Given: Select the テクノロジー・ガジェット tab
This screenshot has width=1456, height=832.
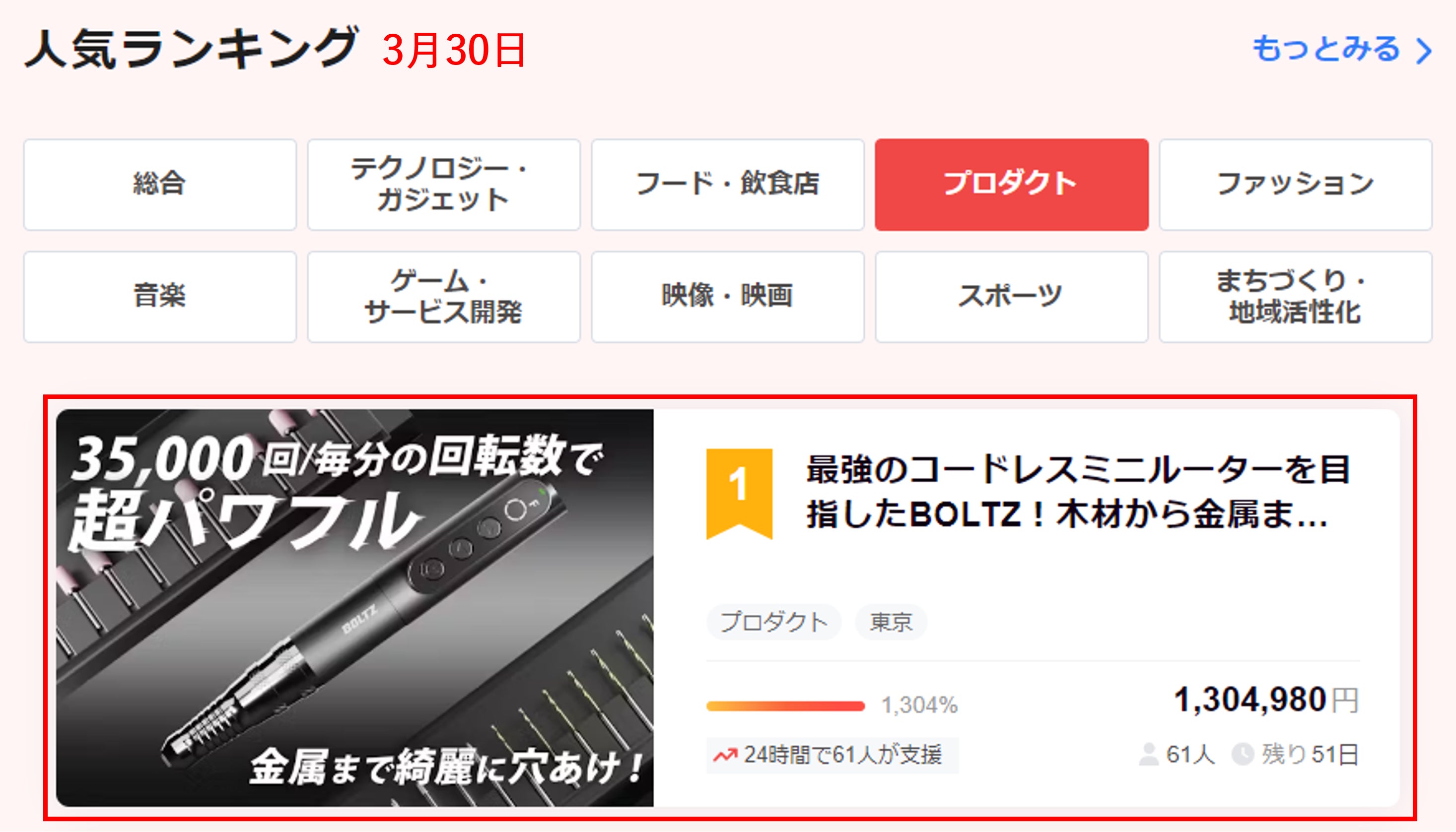Looking at the screenshot, I should pyautogui.click(x=444, y=184).
